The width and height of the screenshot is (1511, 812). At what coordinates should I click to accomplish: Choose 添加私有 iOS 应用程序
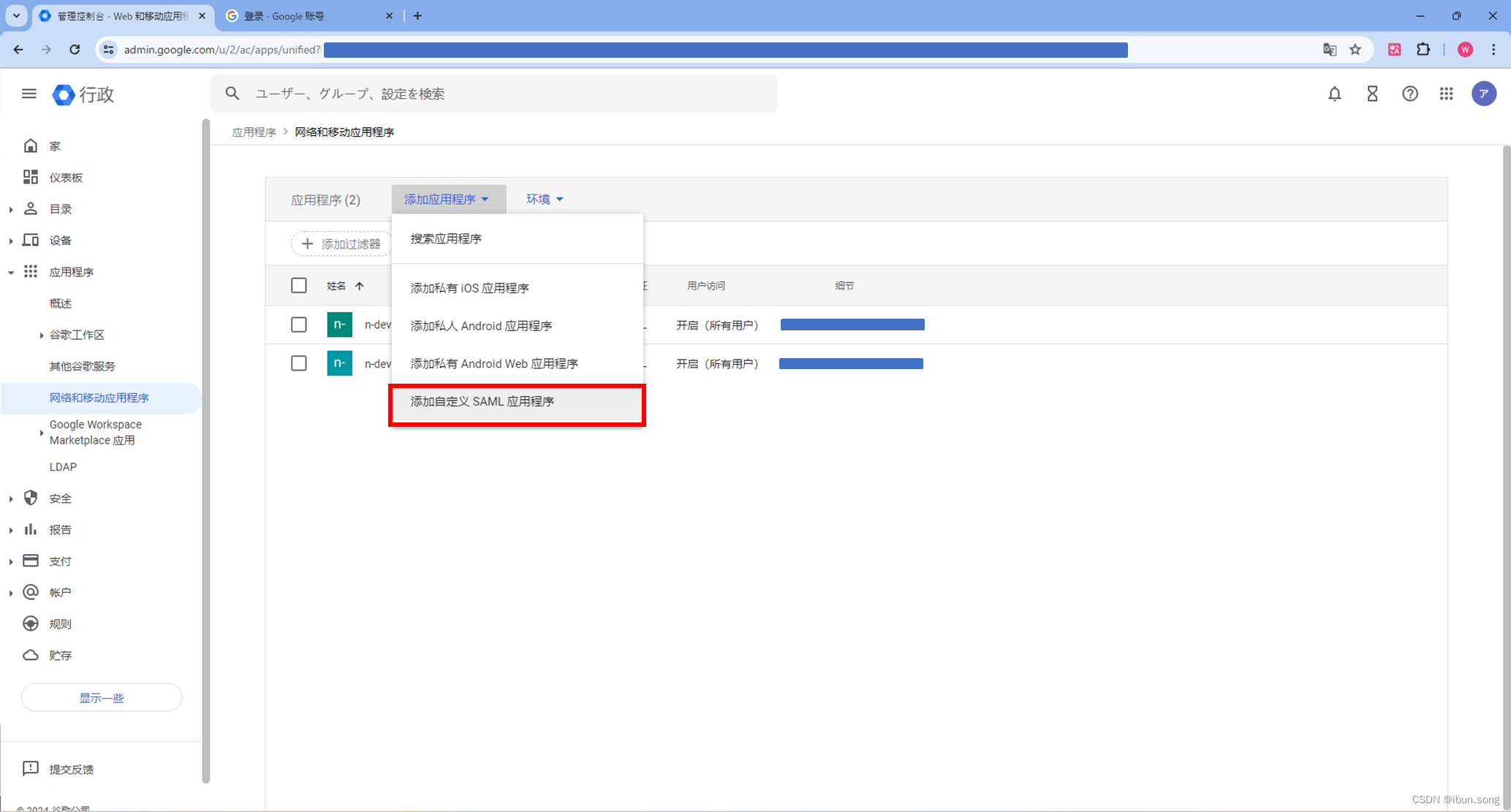[x=518, y=288]
